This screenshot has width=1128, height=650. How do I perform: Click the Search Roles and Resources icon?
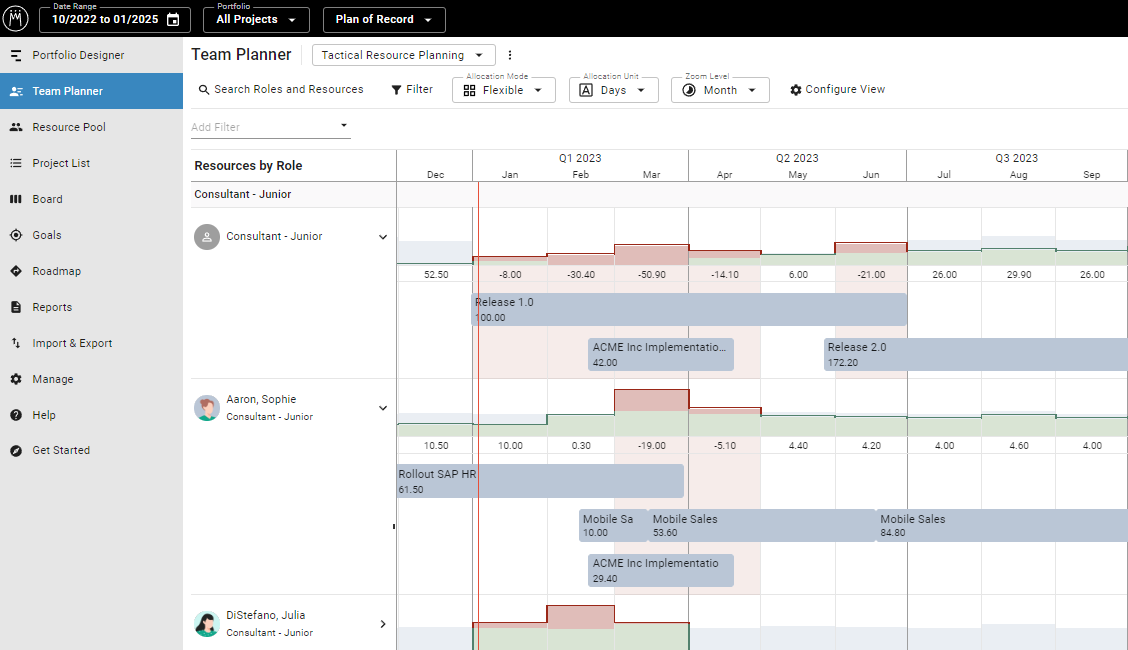point(203,89)
